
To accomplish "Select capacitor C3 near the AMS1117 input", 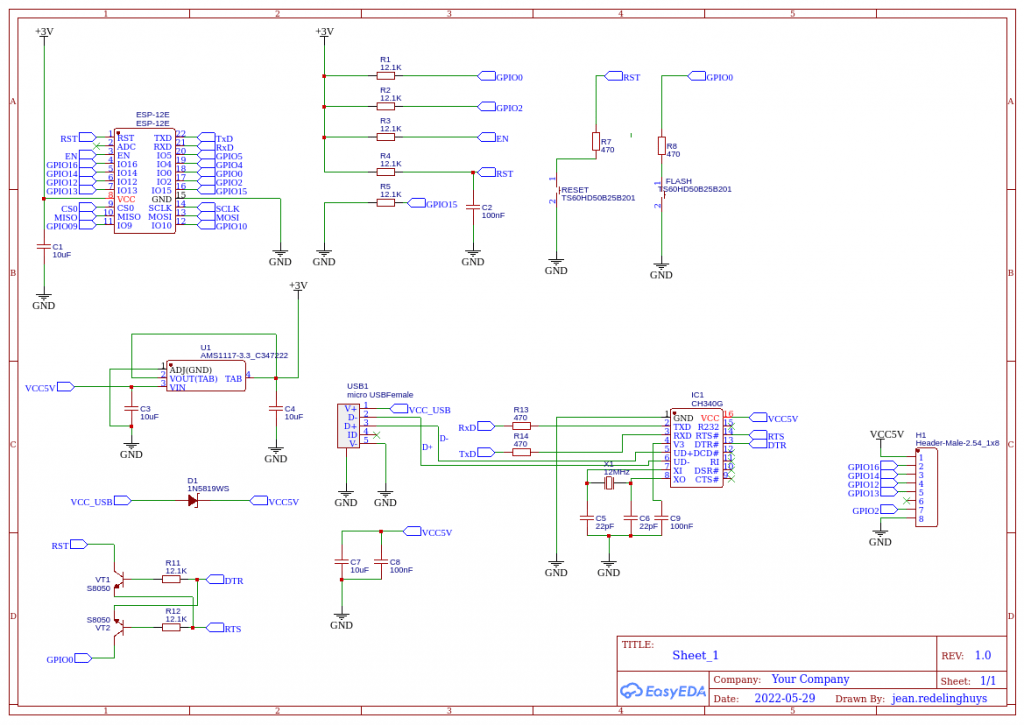I will coord(131,409).
